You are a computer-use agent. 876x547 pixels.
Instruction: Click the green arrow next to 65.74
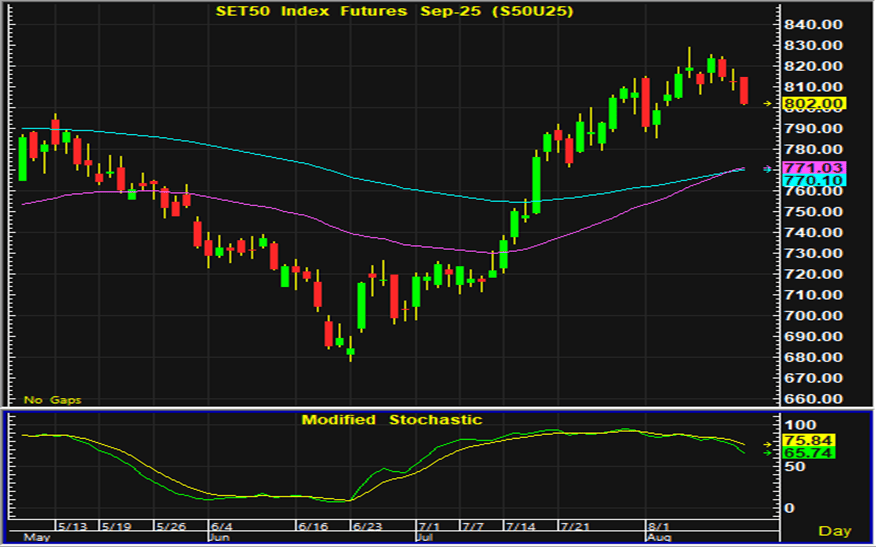768,453
